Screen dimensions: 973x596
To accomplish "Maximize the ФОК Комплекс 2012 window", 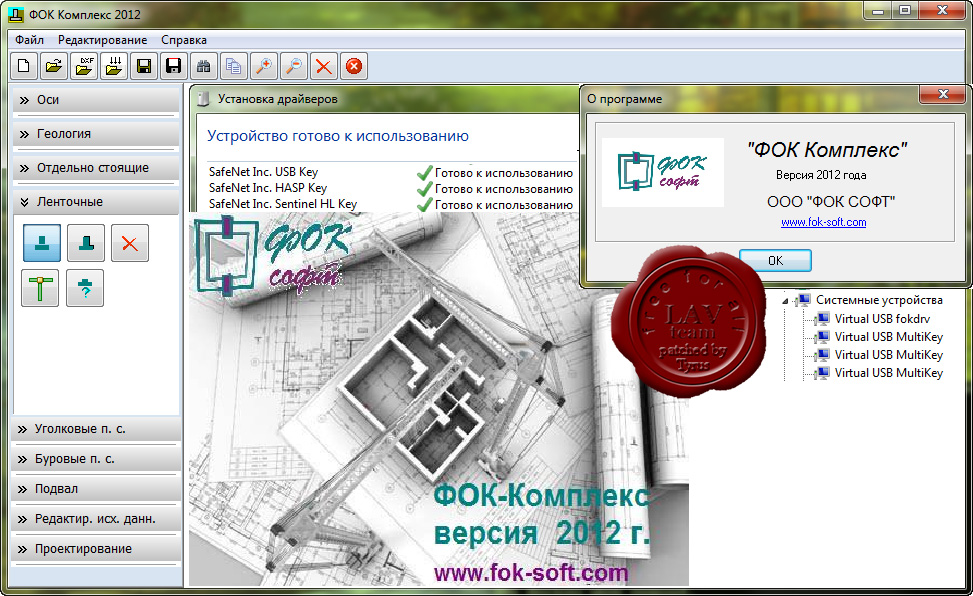I will (x=905, y=11).
